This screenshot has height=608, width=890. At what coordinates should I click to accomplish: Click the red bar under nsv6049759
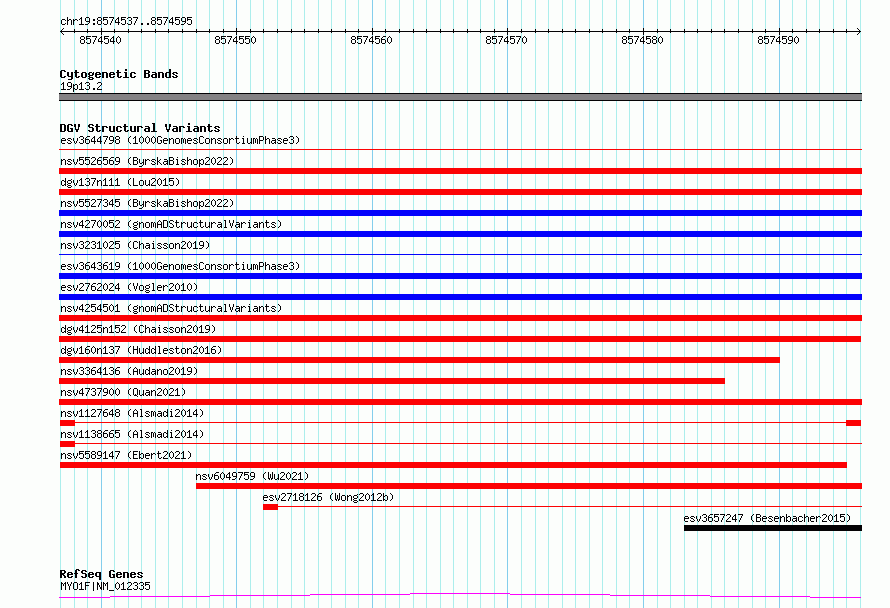click(x=528, y=486)
